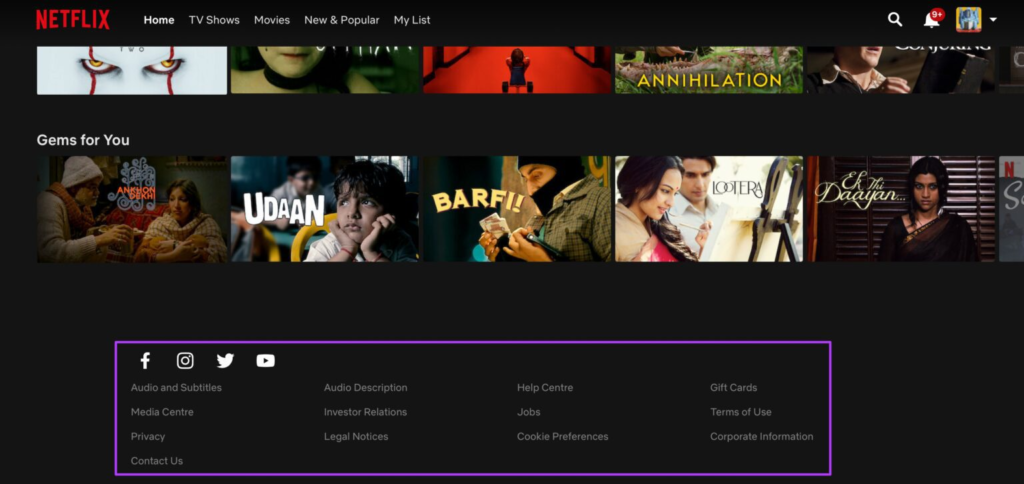Viewport: 1024px width, 484px height.
Task: Click the profile avatar picture
Action: pos(968,20)
